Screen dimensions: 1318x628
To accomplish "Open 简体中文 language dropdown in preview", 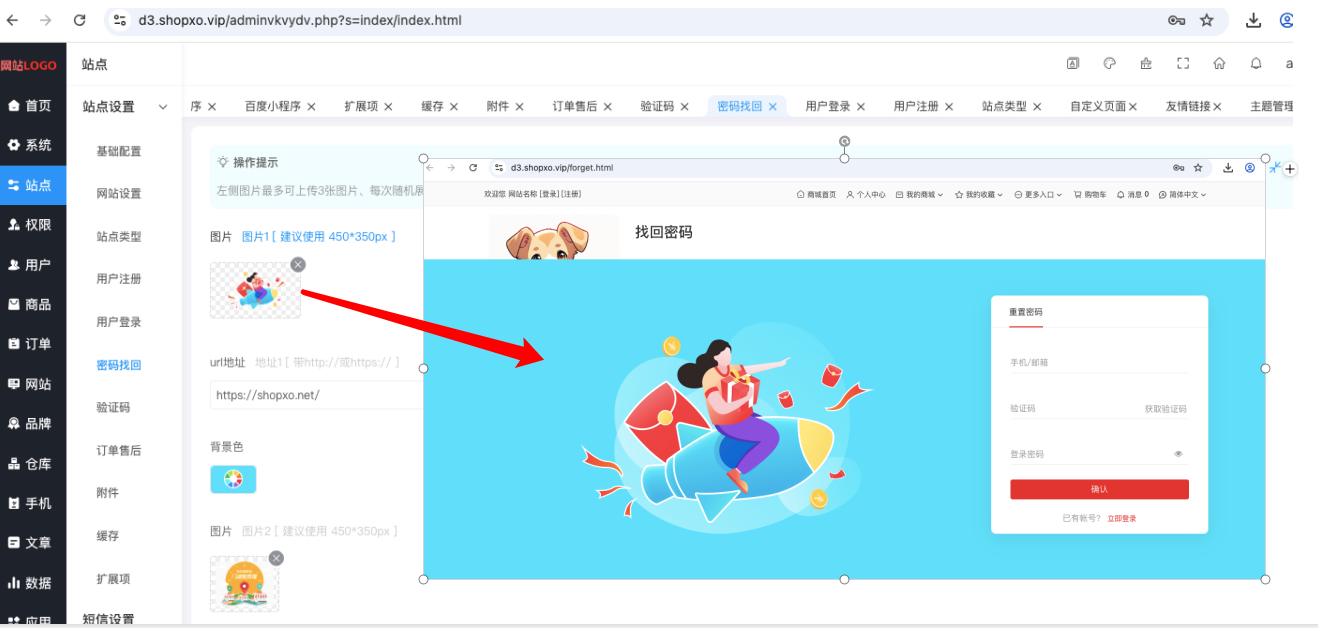I will 1182,194.
